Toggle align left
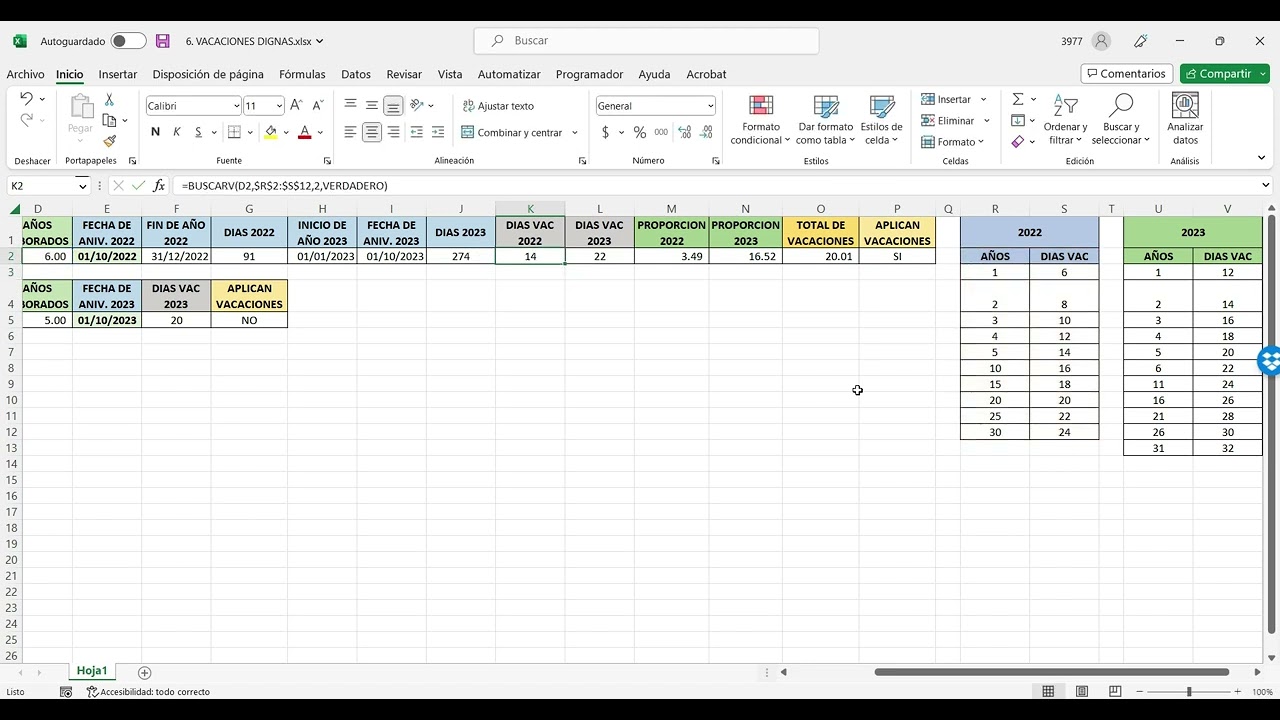Screen dimensions: 1280x720 [350, 132]
